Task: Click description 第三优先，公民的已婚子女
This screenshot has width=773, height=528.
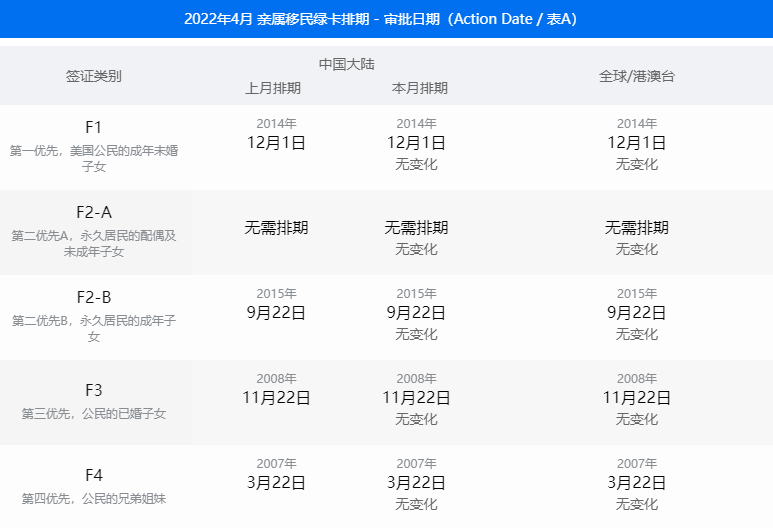Action: click(94, 414)
